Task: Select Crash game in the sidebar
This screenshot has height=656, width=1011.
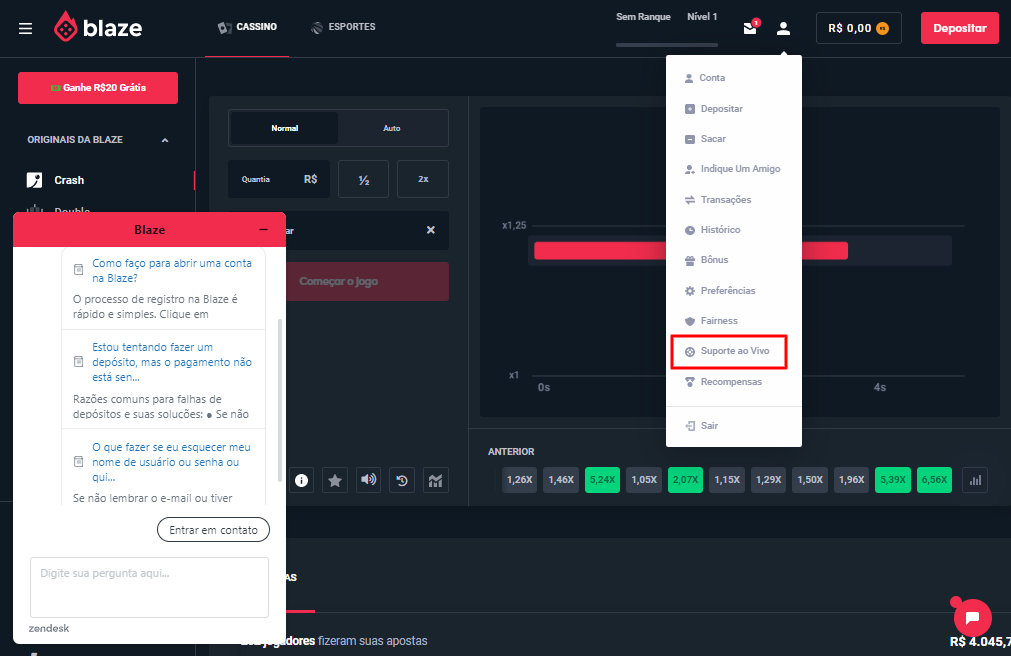Action: (69, 180)
